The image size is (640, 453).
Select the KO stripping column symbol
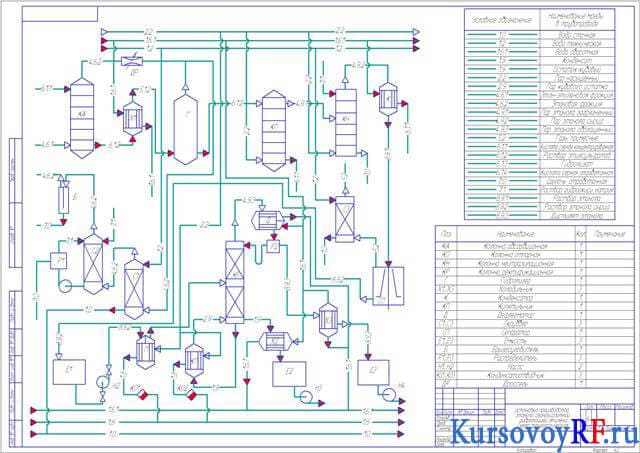[274, 131]
